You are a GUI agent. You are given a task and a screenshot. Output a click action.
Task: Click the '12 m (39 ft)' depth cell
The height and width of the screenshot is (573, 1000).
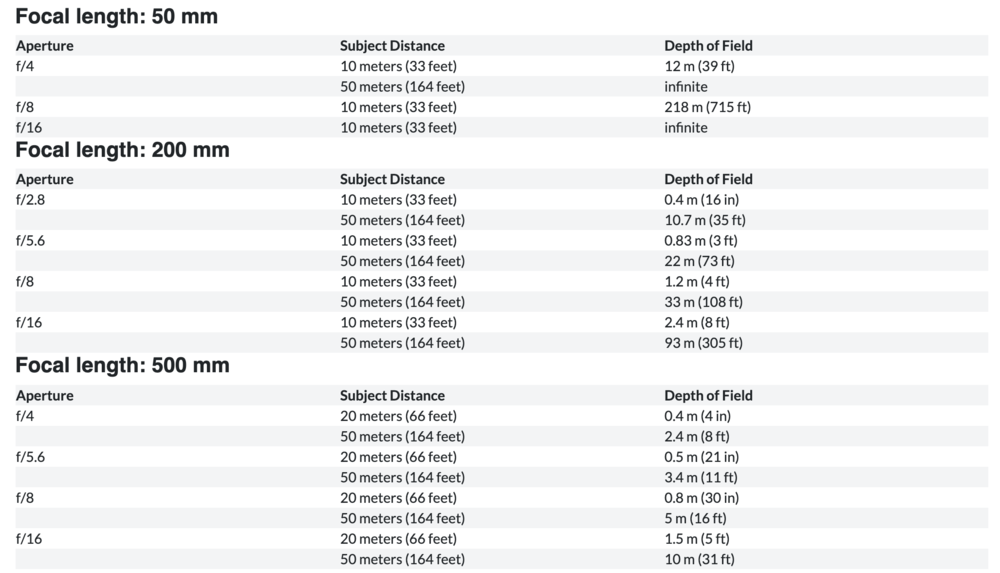(700, 66)
